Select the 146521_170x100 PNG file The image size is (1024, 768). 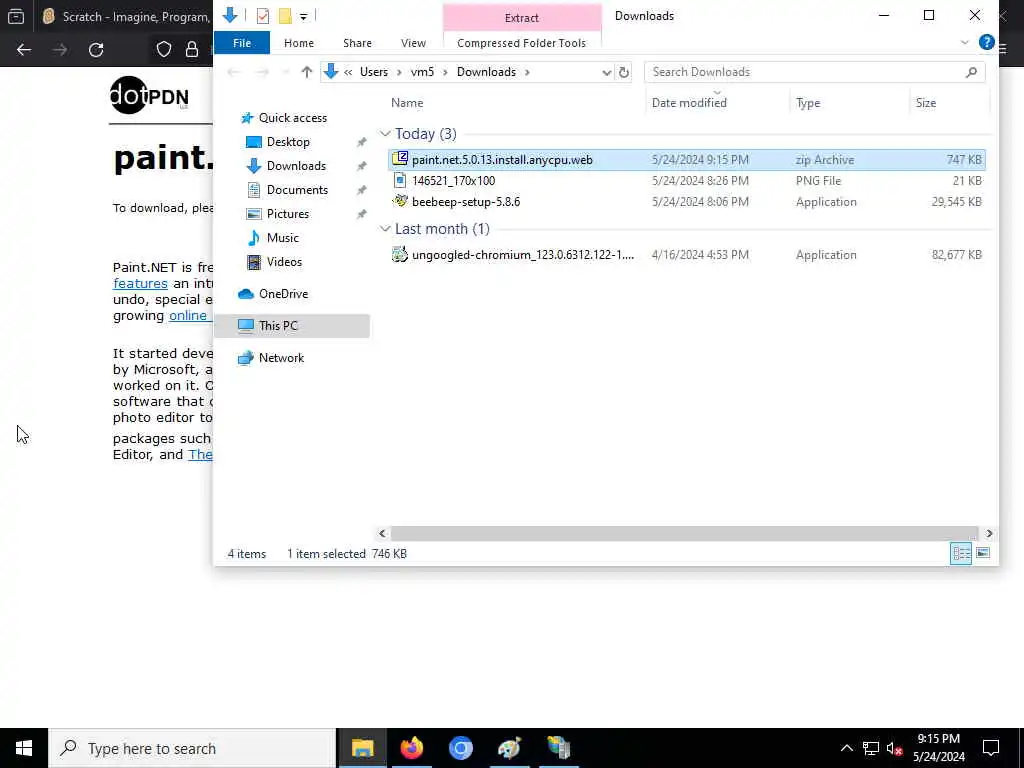click(x=686, y=181)
